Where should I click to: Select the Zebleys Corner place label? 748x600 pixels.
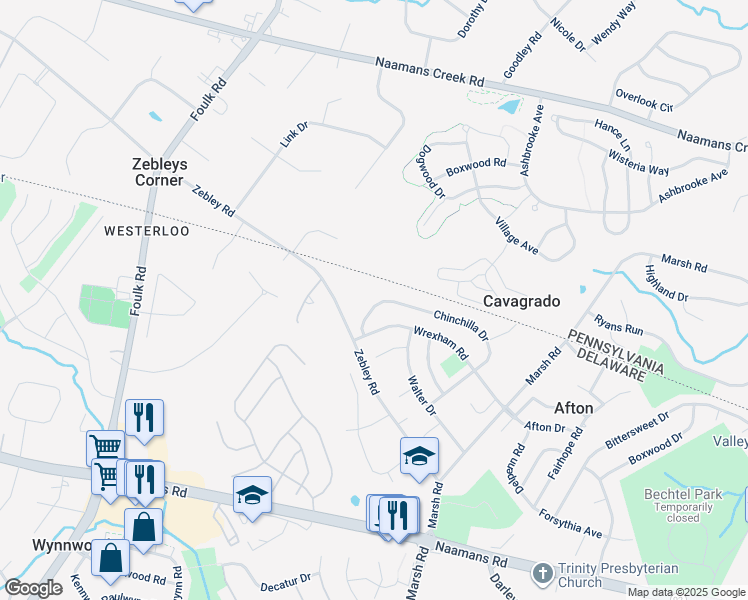pos(159,172)
